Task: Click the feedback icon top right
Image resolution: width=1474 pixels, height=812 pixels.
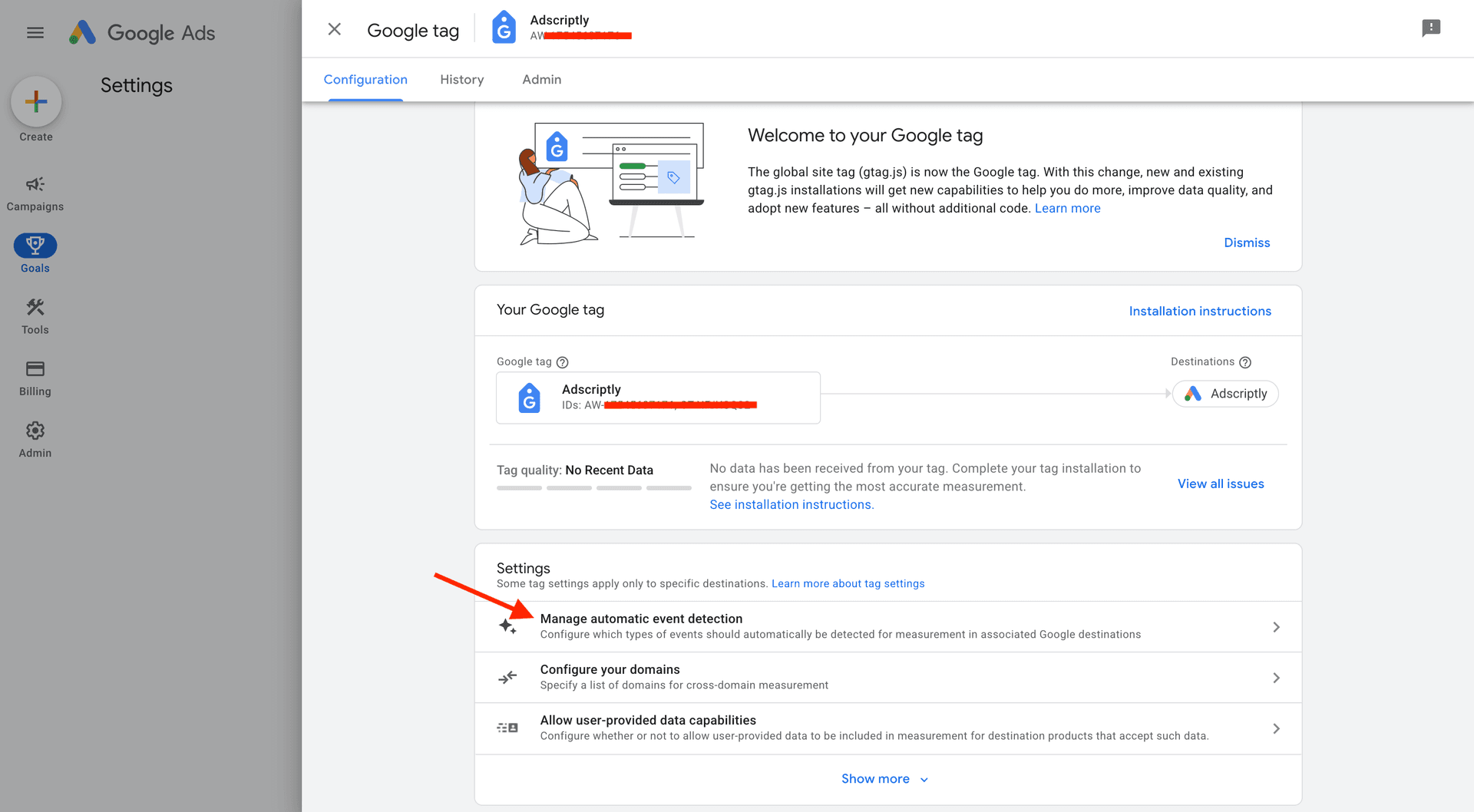Action: click(x=1431, y=28)
